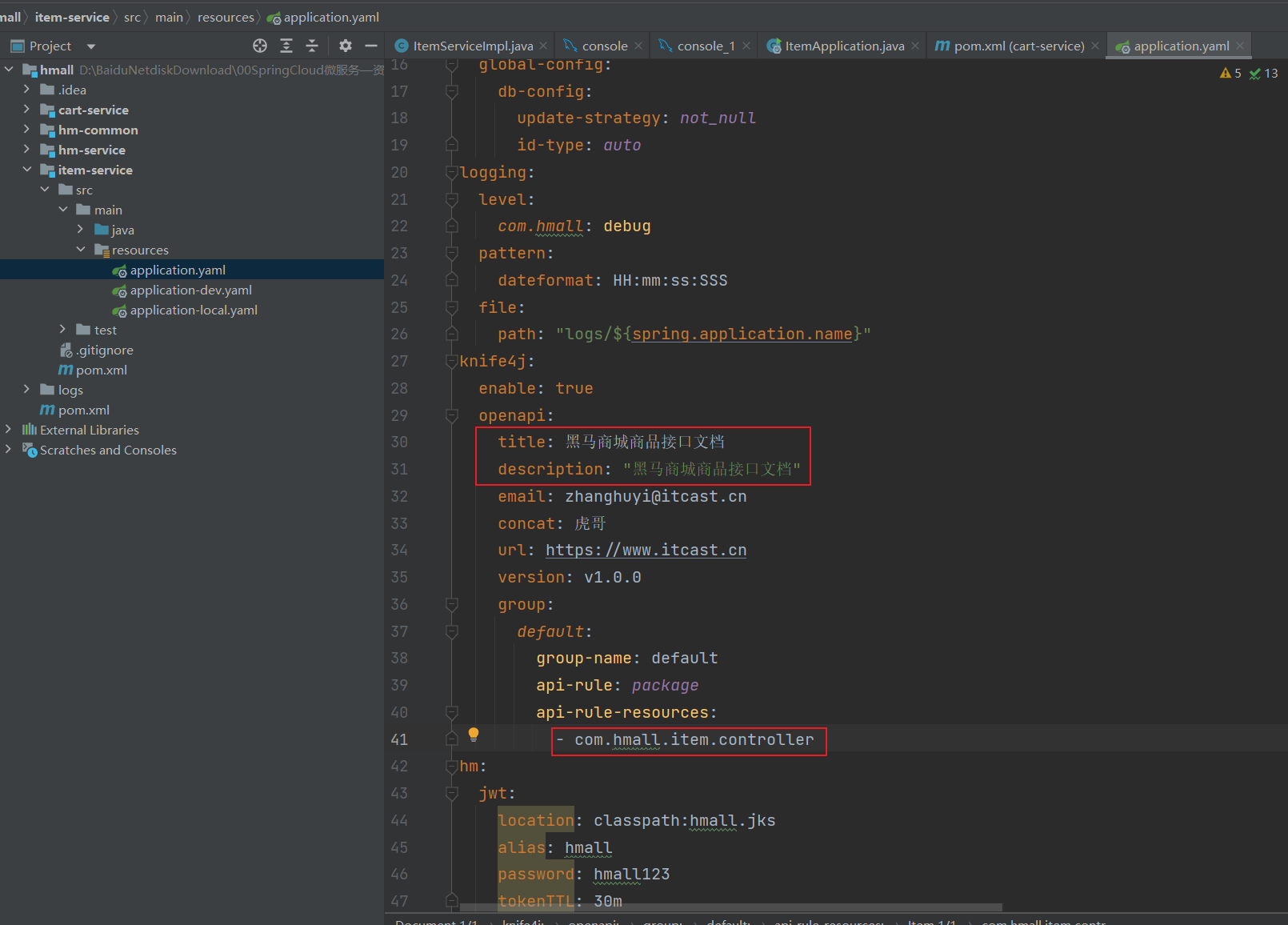The height and width of the screenshot is (925, 1288).
Task: Click the application-dev.yaml file icon
Action: point(120,290)
